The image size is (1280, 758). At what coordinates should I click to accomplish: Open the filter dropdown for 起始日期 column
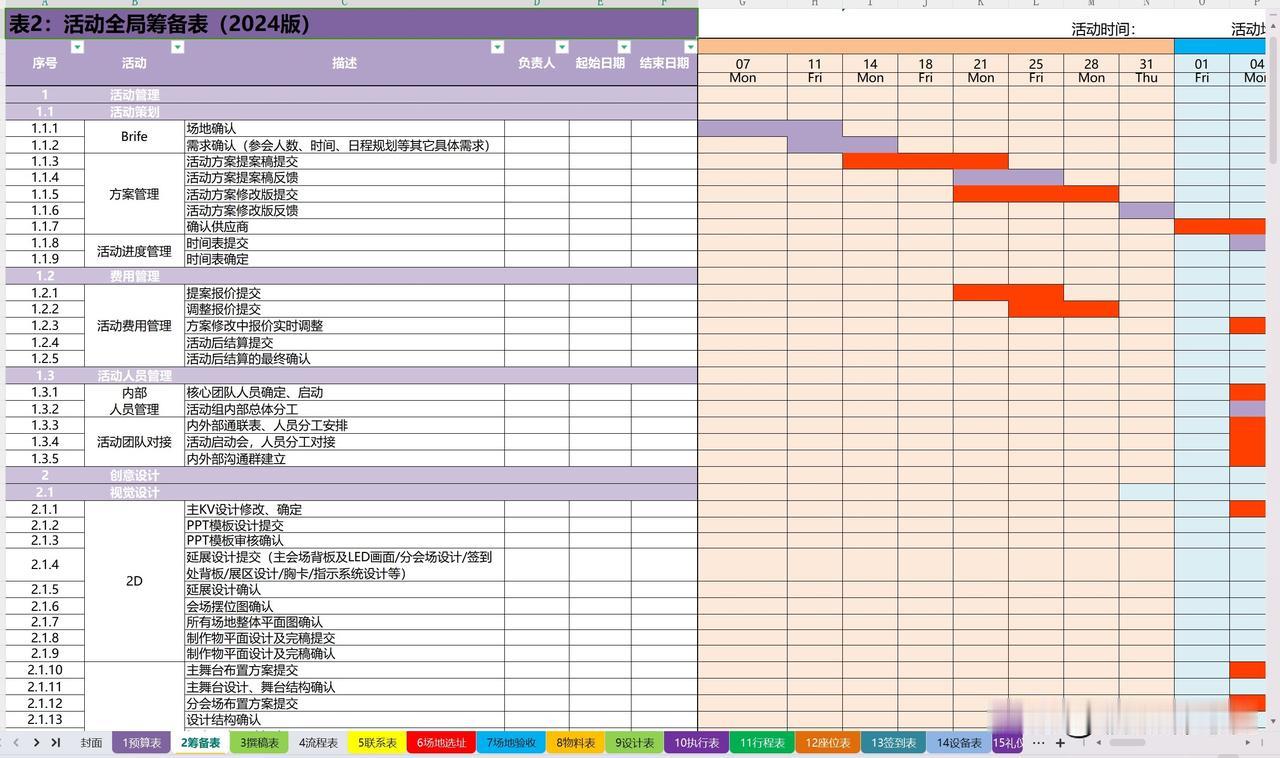point(624,47)
